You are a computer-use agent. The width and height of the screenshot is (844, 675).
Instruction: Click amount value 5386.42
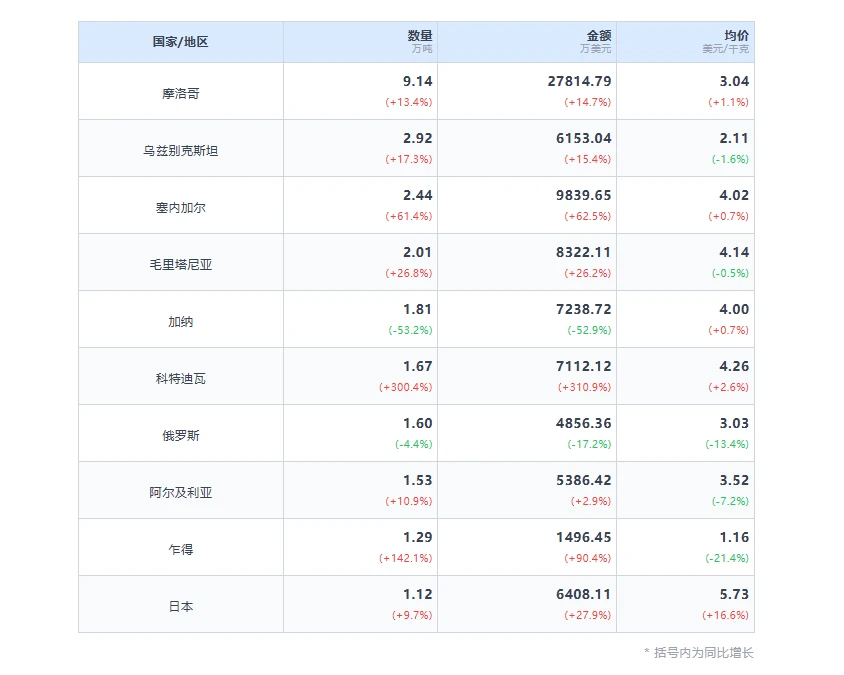[x=584, y=481]
